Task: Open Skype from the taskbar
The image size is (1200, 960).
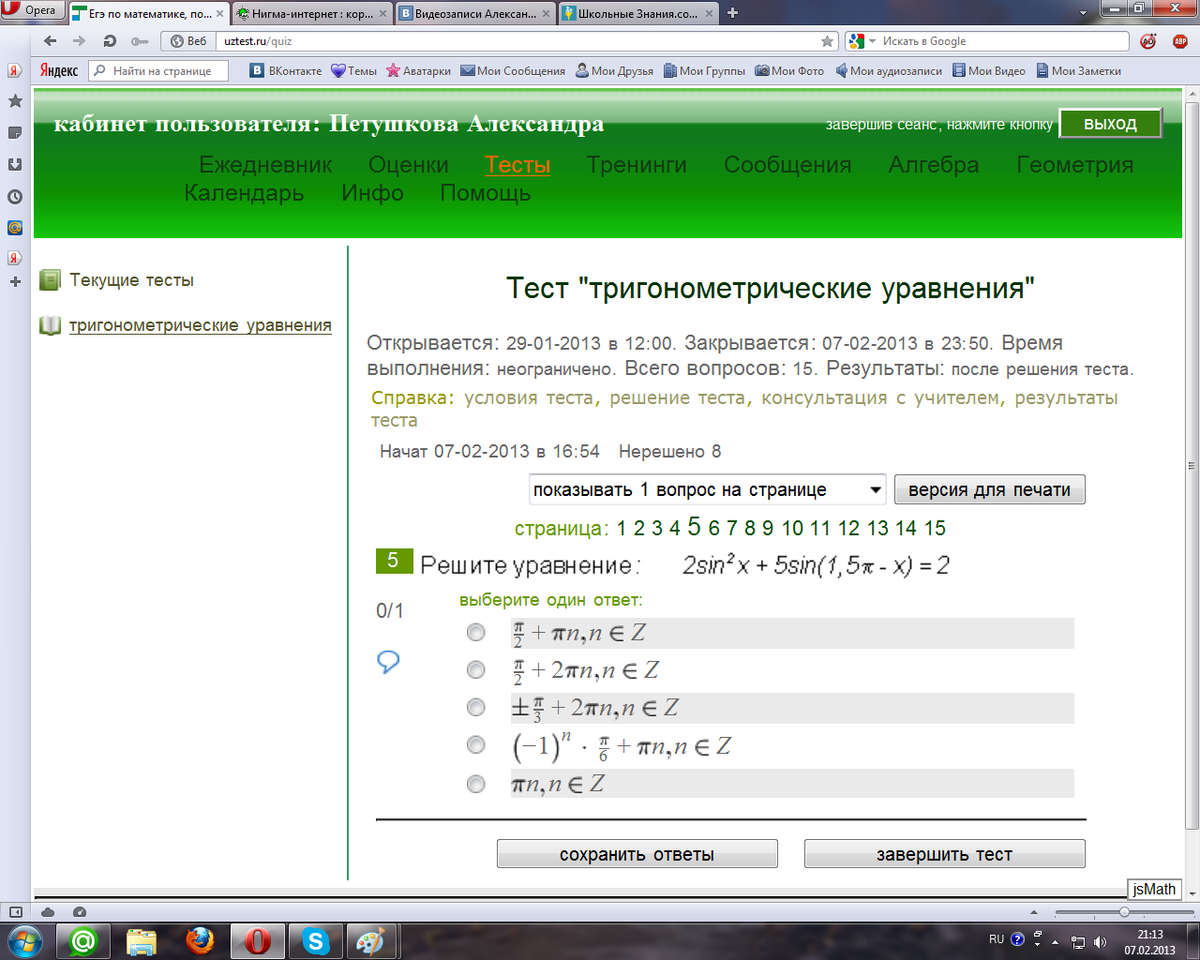Action: 317,941
